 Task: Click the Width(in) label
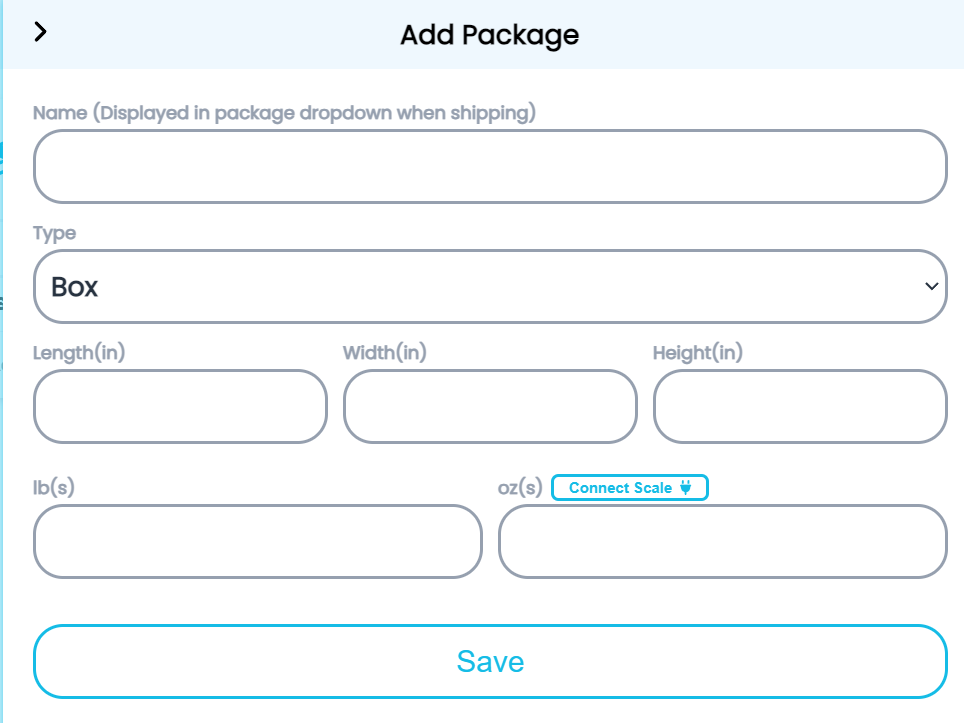pos(385,353)
